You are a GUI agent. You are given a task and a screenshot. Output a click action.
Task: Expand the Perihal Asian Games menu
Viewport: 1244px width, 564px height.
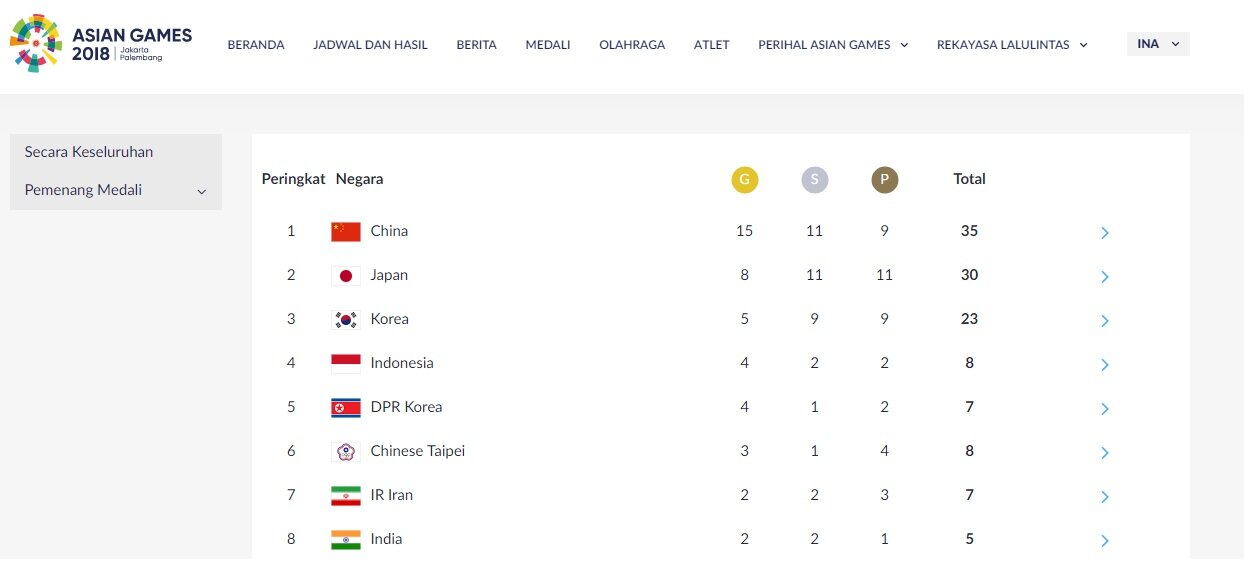tap(833, 45)
